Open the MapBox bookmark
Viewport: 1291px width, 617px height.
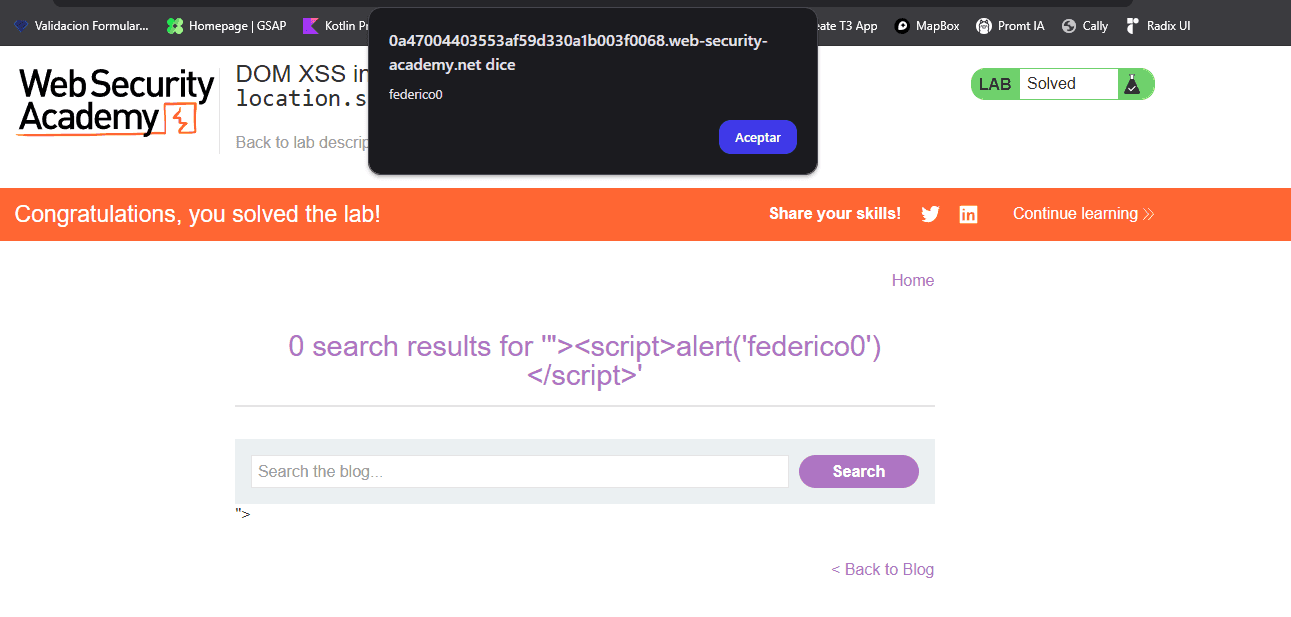927,26
